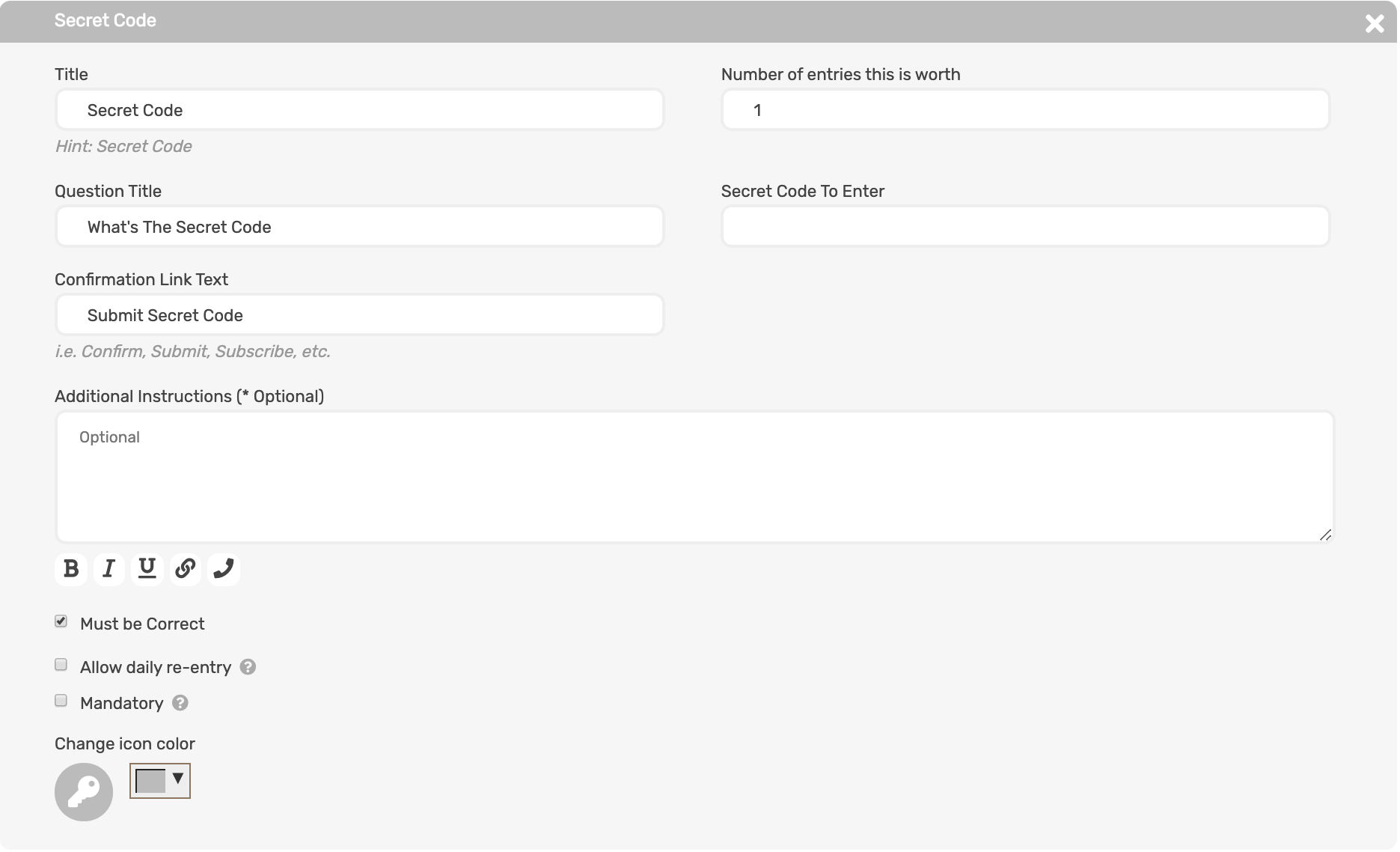Screen dimensions: 1400x852
Task: Enable Allow daily re-entry
Action: pyautogui.click(x=61, y=664)
